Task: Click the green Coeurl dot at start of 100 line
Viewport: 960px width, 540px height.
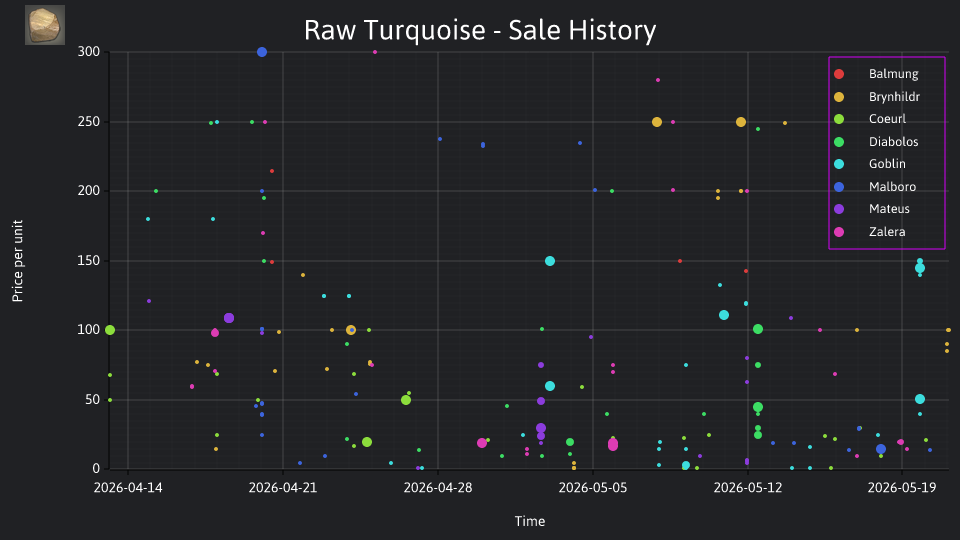Action: (110, 331)
